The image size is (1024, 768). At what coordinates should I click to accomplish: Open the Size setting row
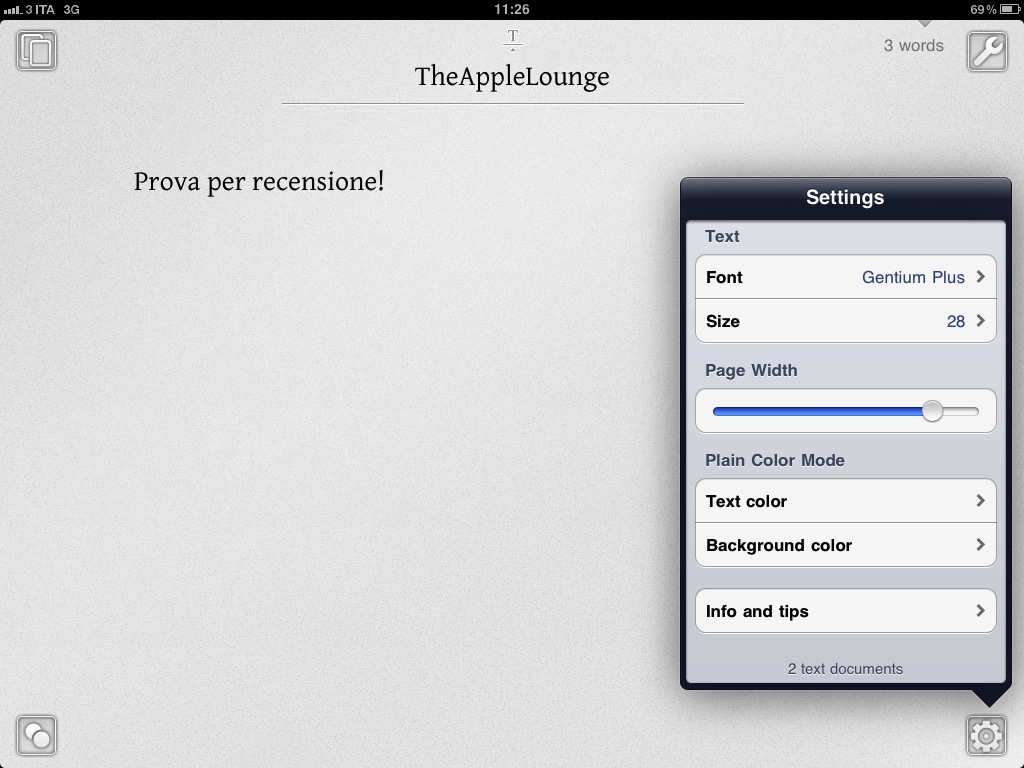tap(846, 321)
